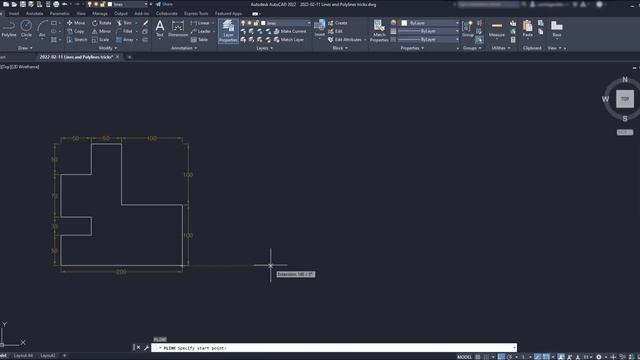Click the Mirror tool
This screenshot has width=640, height=360.
click(101, 31)
